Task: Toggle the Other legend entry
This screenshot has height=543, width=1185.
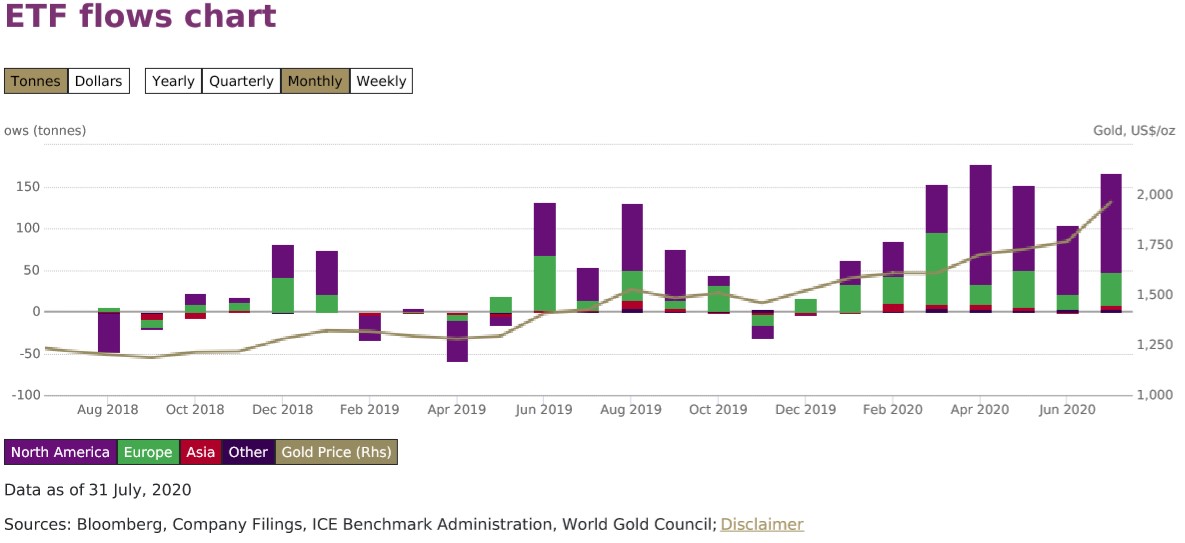Action: [248, 452]
